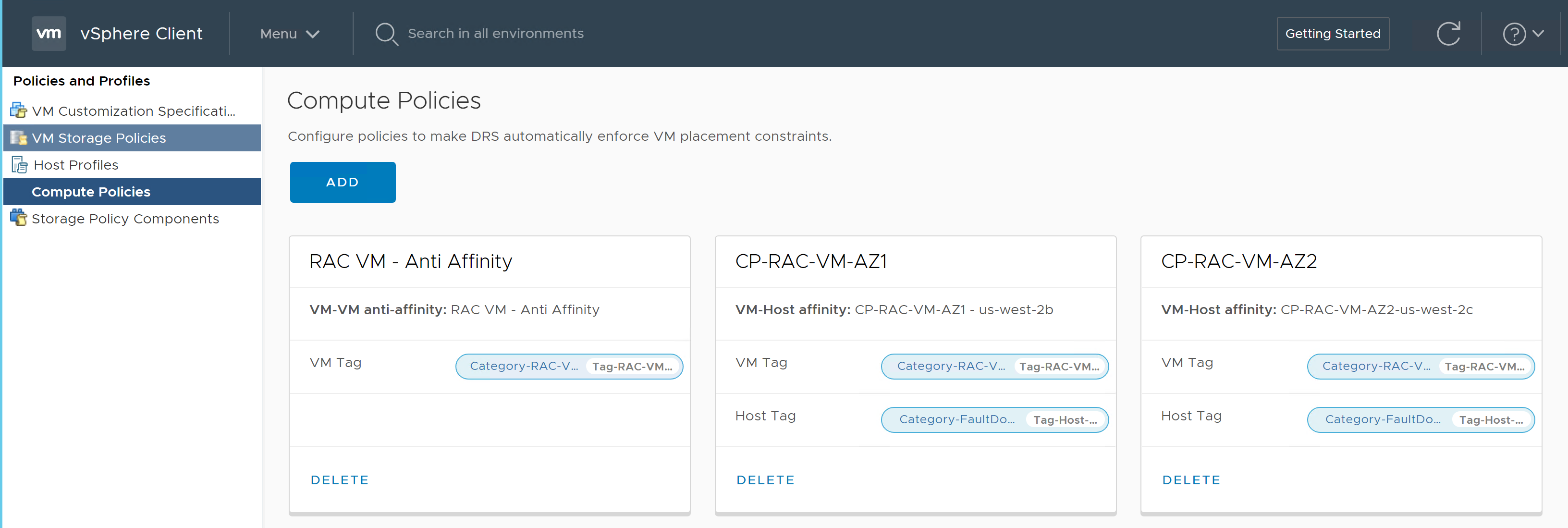Click into Search in all environments field
The image size is (1568, 528).
495,34
